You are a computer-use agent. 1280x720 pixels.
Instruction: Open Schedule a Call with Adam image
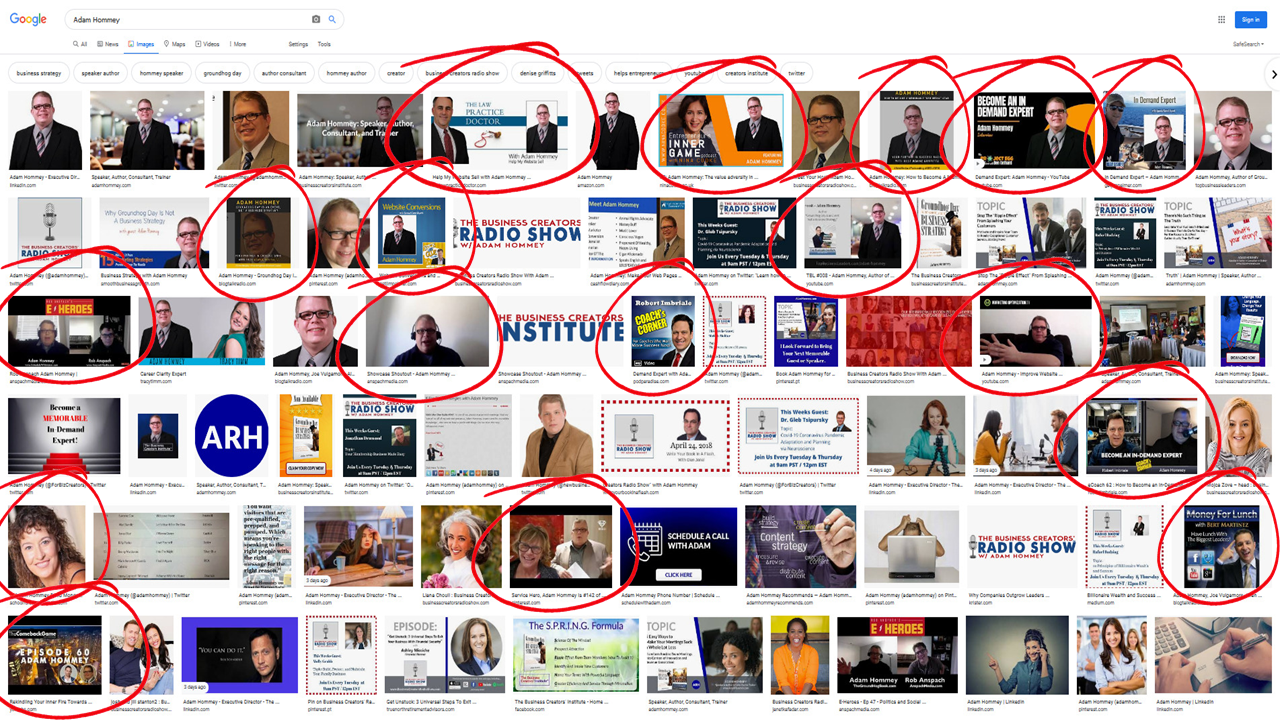click(x=678, y=546)
